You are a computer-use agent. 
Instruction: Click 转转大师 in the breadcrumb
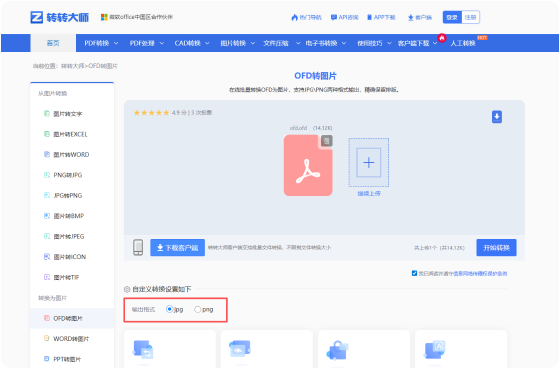coord(72,66)
